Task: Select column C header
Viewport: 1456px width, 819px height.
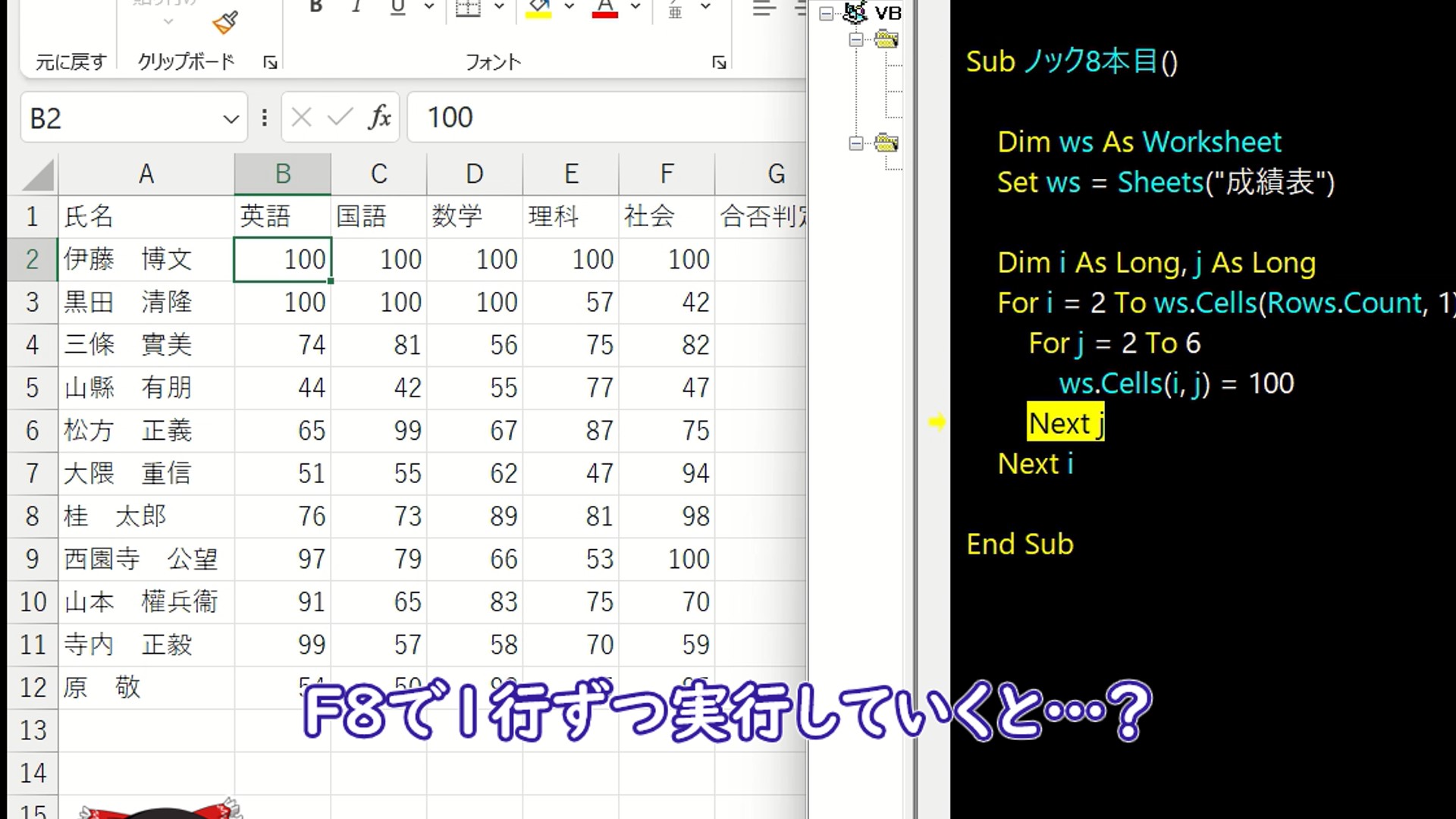Action: click(x=378, y=174)
